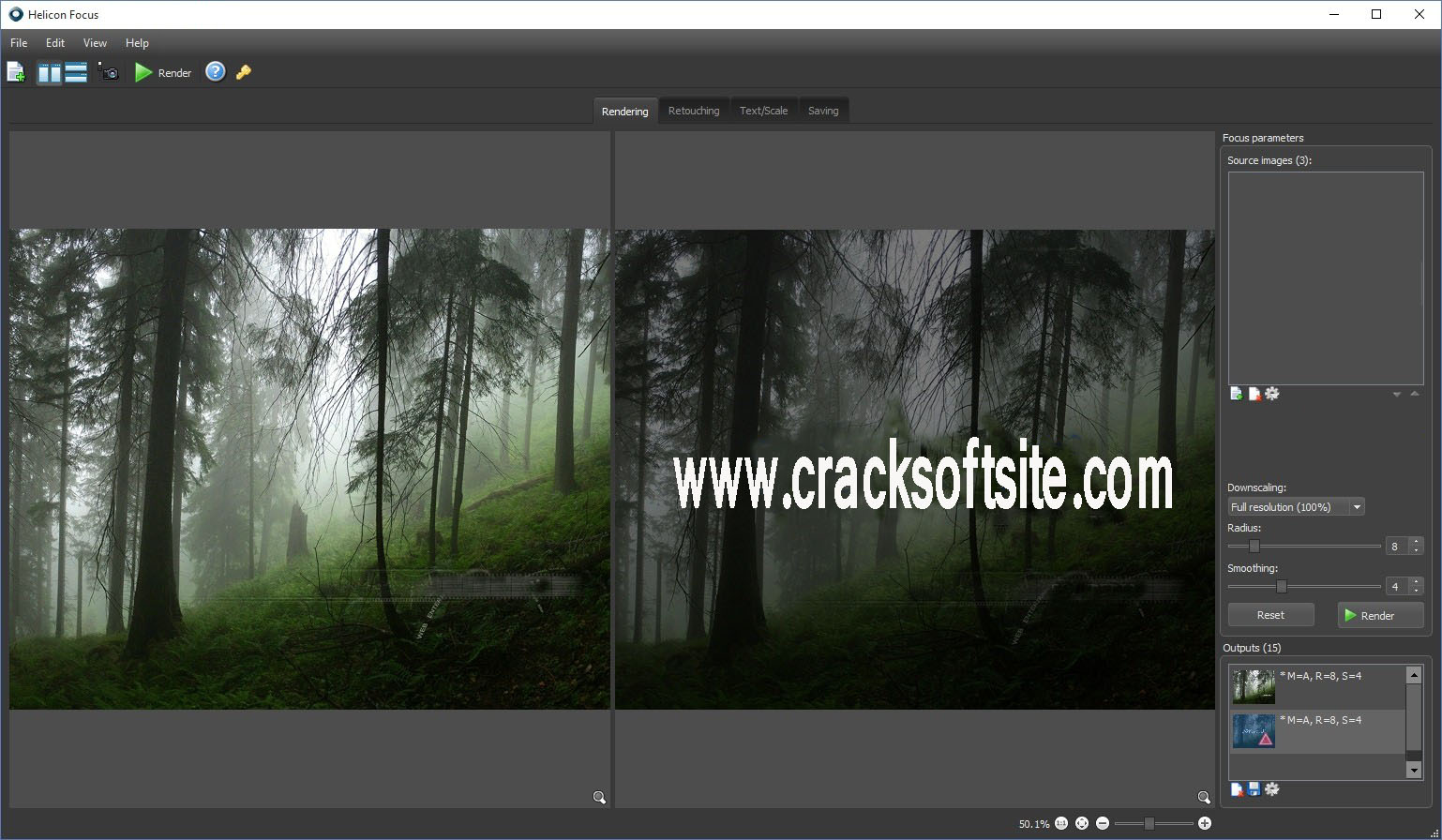Click the zoom slider handle
Image resolution: width=1442 pixels, height=840 pixels.
1149,823
